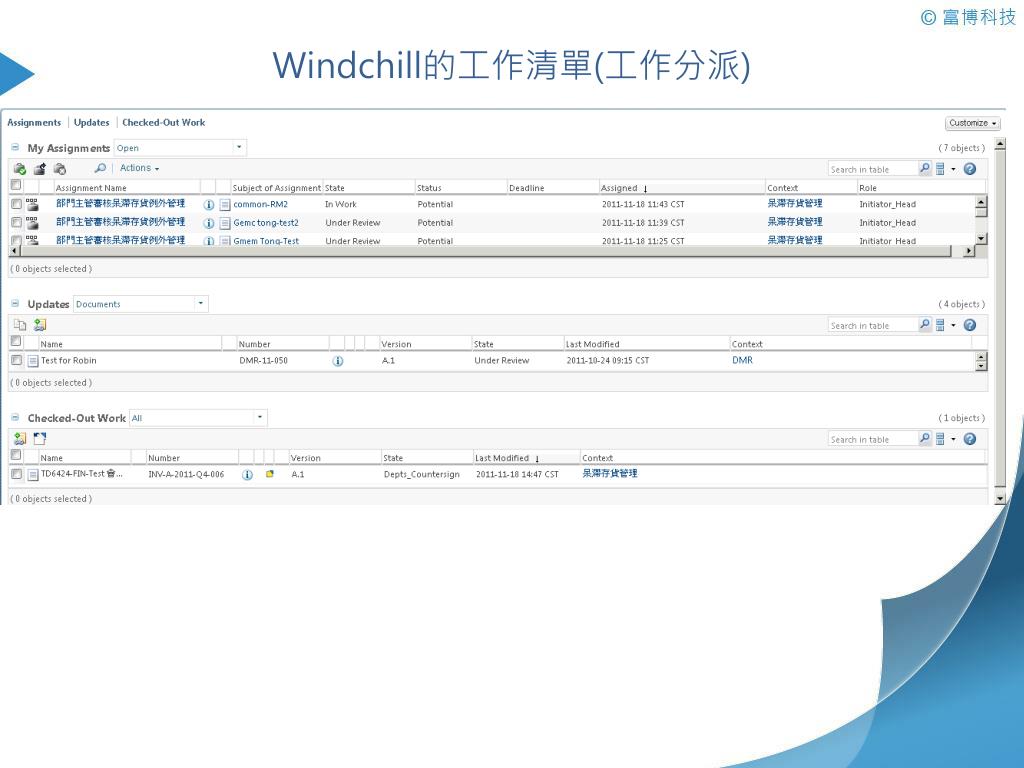The height and width of the screenshot is (768, 1024).
Task: Click workflow task icon in Gemc tong-test2 row
Action: (32, 223)
